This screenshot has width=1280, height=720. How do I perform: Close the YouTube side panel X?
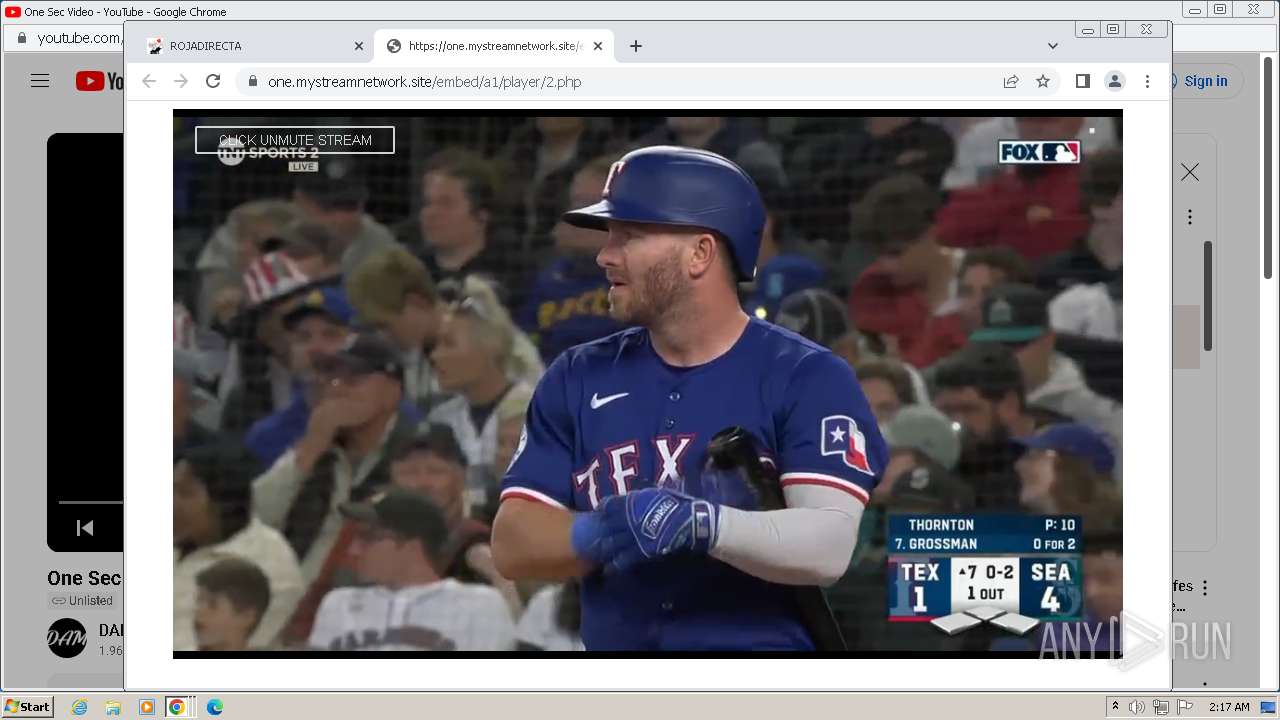(x=1190, y=173)
